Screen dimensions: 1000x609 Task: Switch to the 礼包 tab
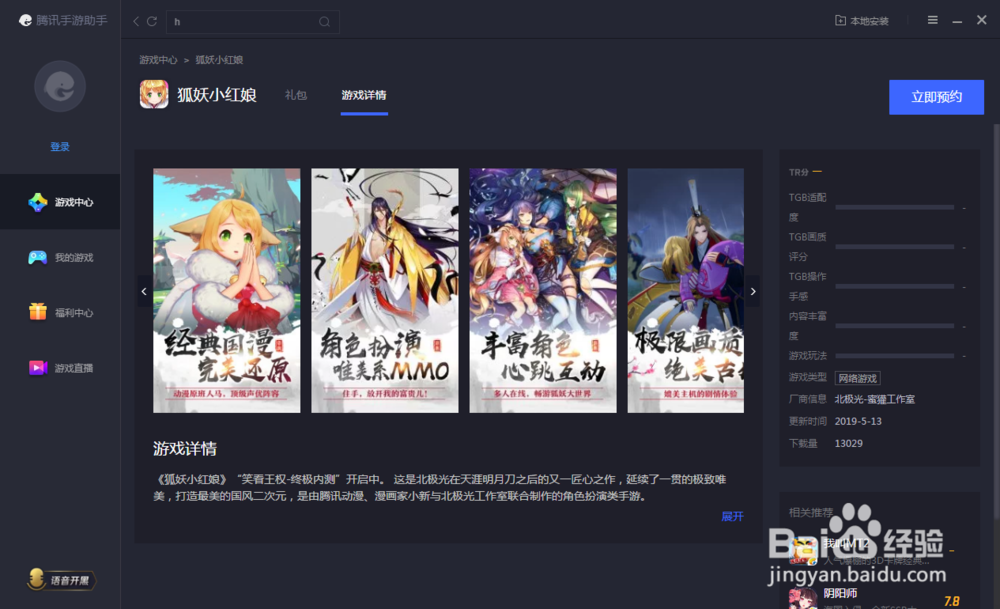296,95
